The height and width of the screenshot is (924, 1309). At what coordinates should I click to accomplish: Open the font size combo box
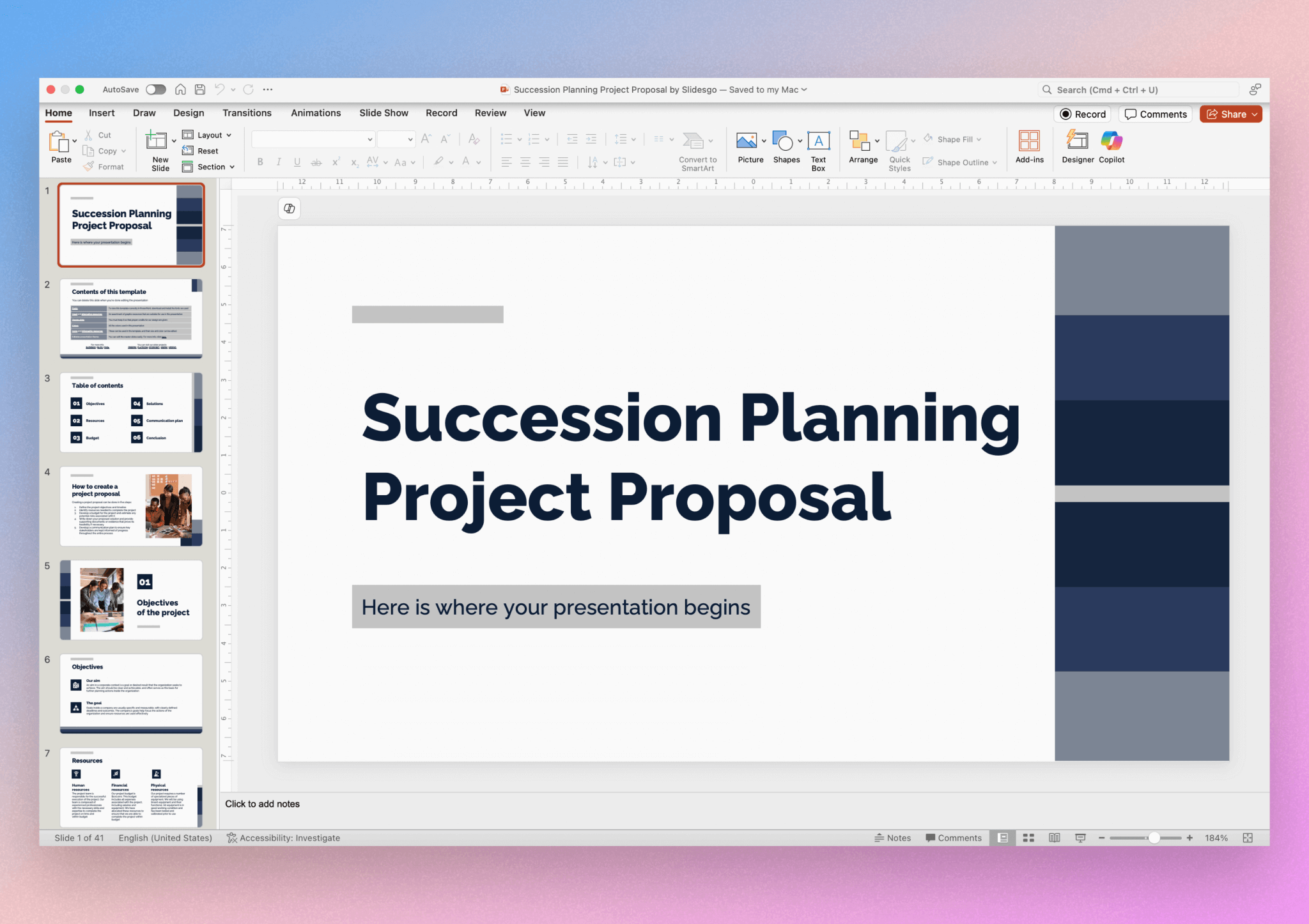(396, 139)
